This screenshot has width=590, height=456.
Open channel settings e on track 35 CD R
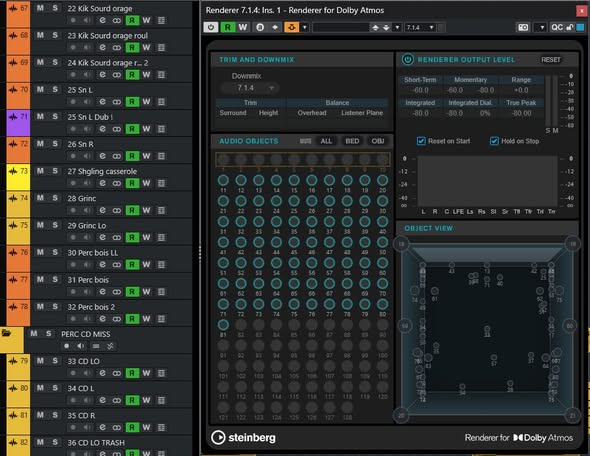(102, 427)
